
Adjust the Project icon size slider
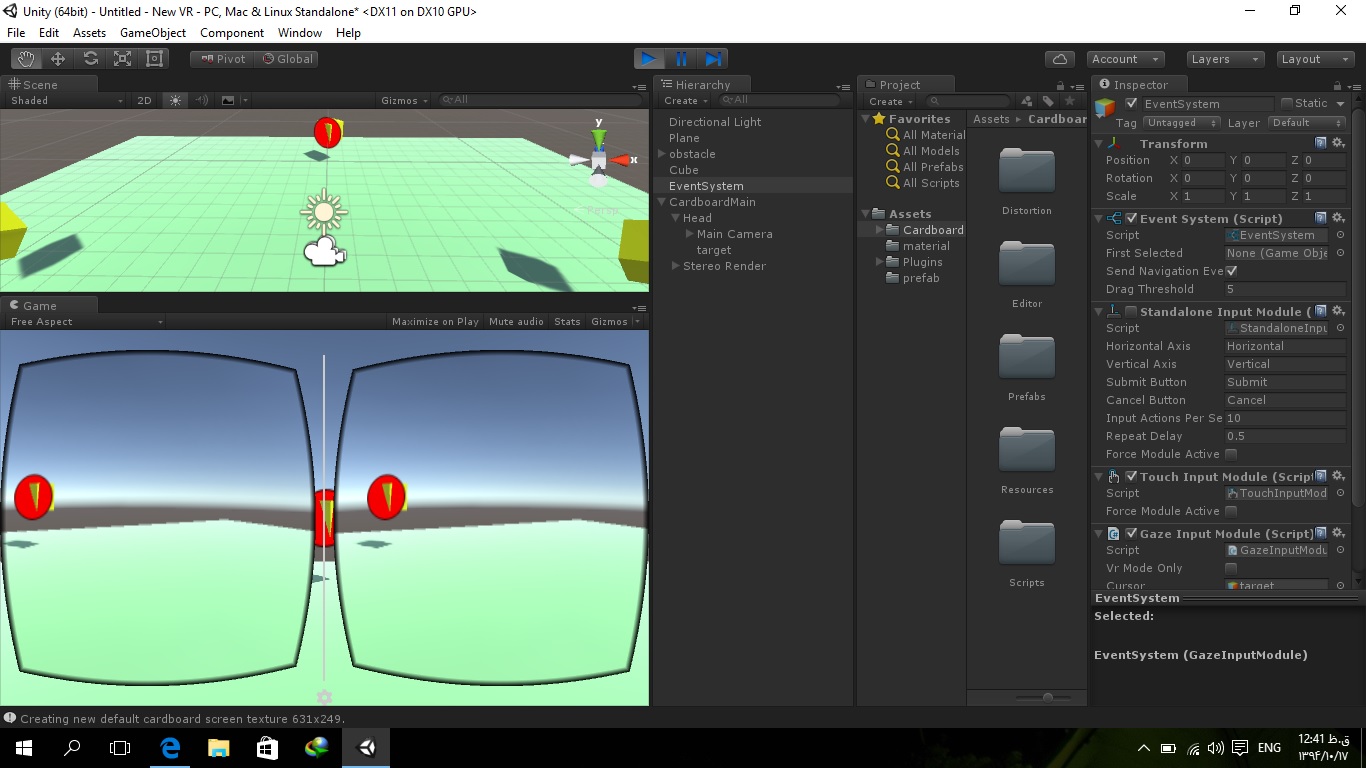pyautogui.click(x=1047, y=697)
